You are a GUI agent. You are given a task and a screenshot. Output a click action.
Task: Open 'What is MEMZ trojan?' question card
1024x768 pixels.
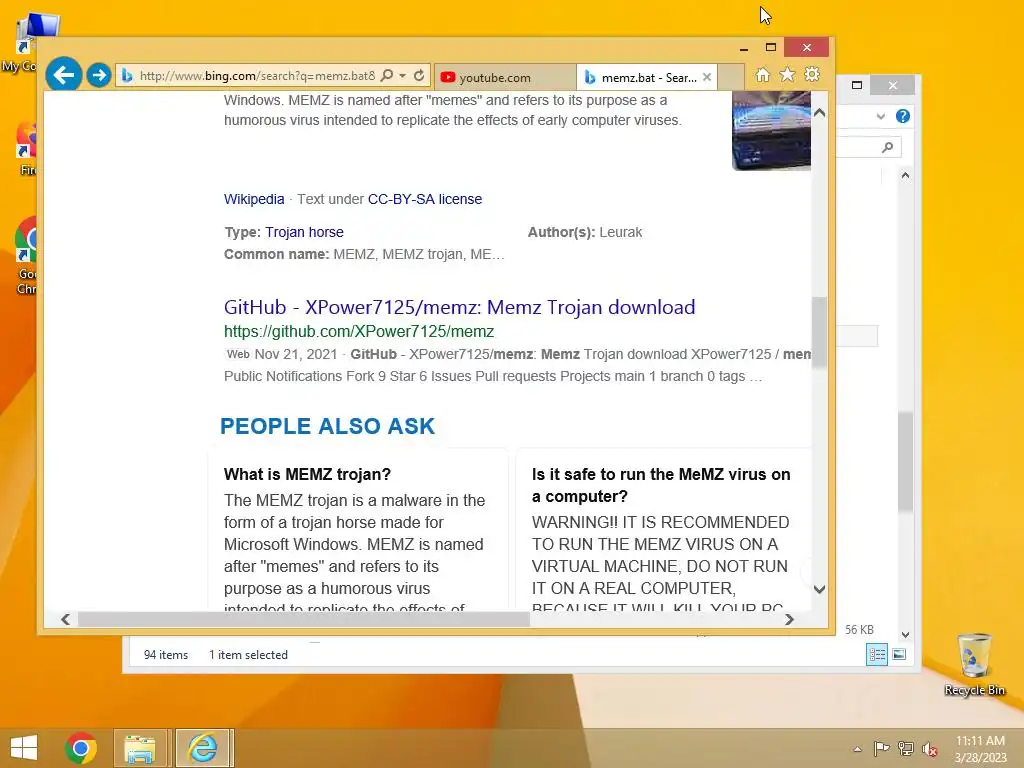click(x=307, y=474)
